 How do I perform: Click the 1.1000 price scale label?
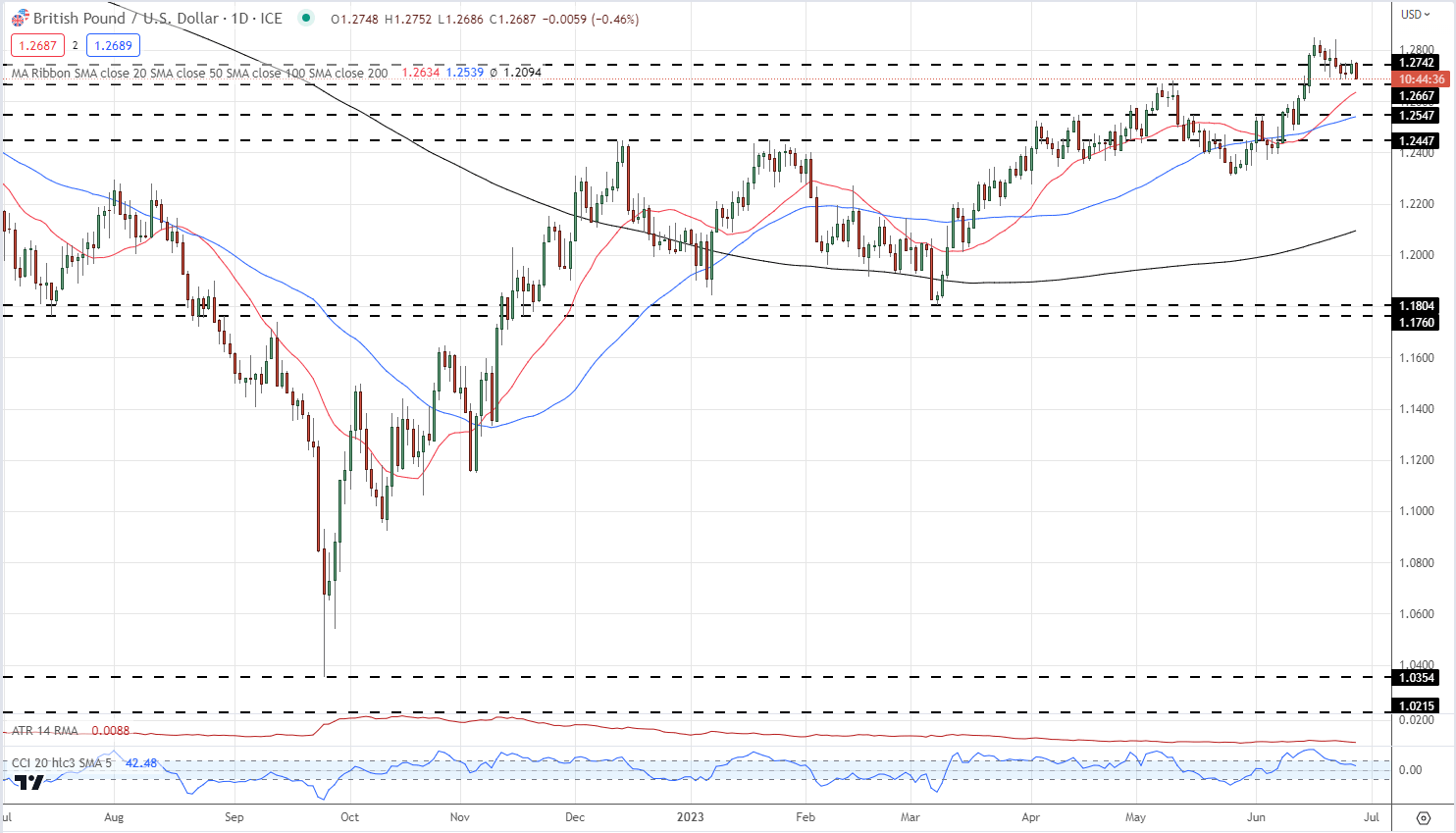[1415, 511]
